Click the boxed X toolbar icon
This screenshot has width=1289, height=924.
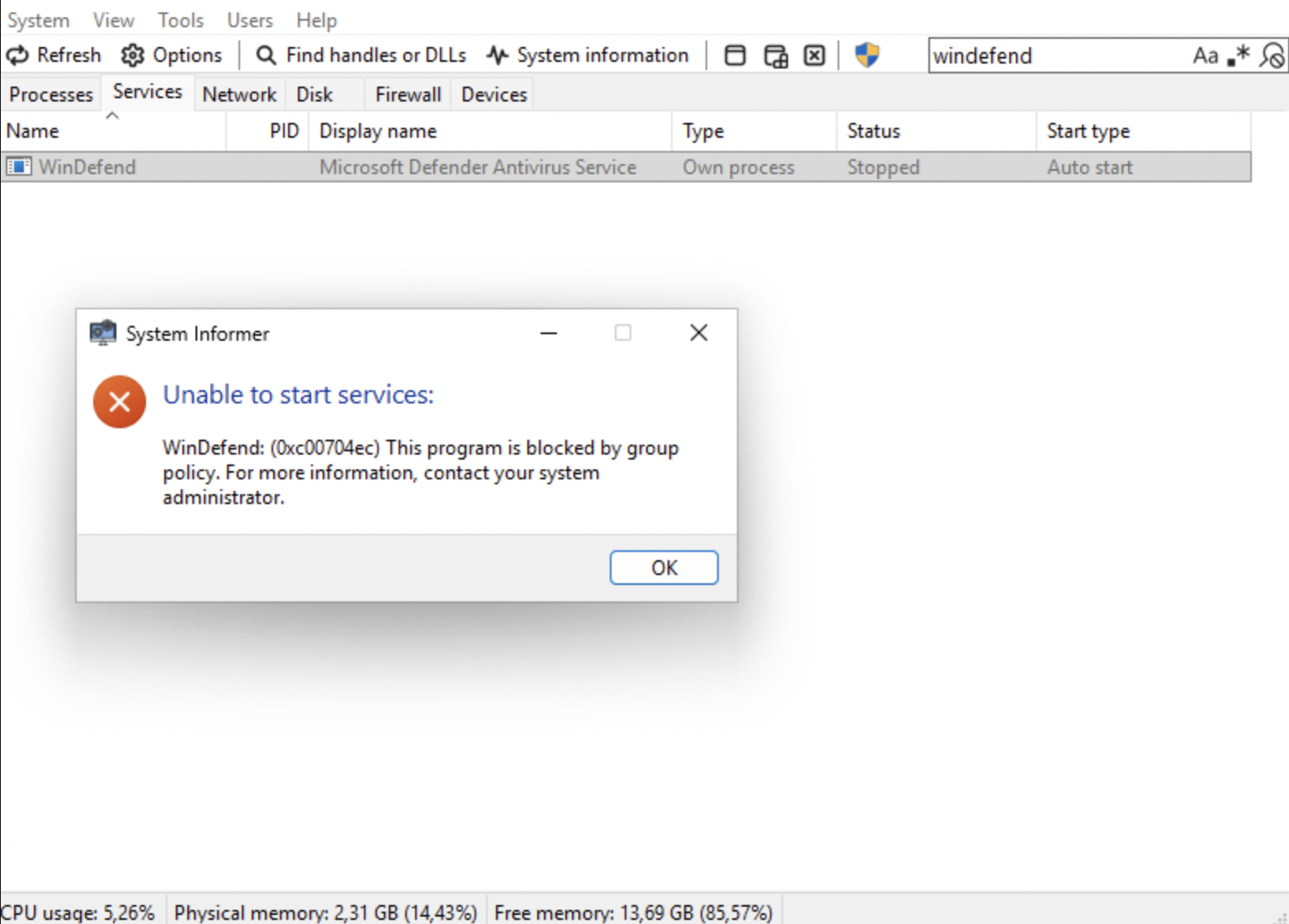[x=814, y=54]
